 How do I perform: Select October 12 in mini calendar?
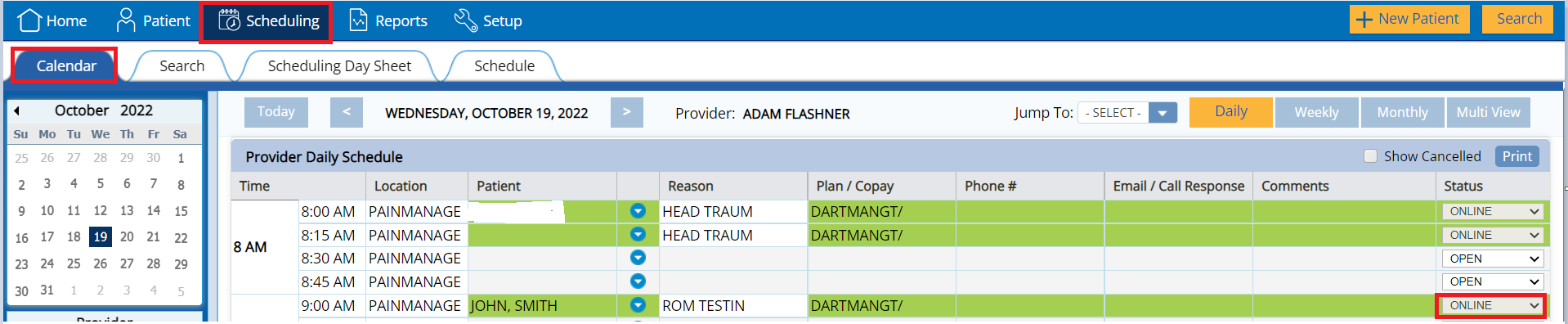100,211
